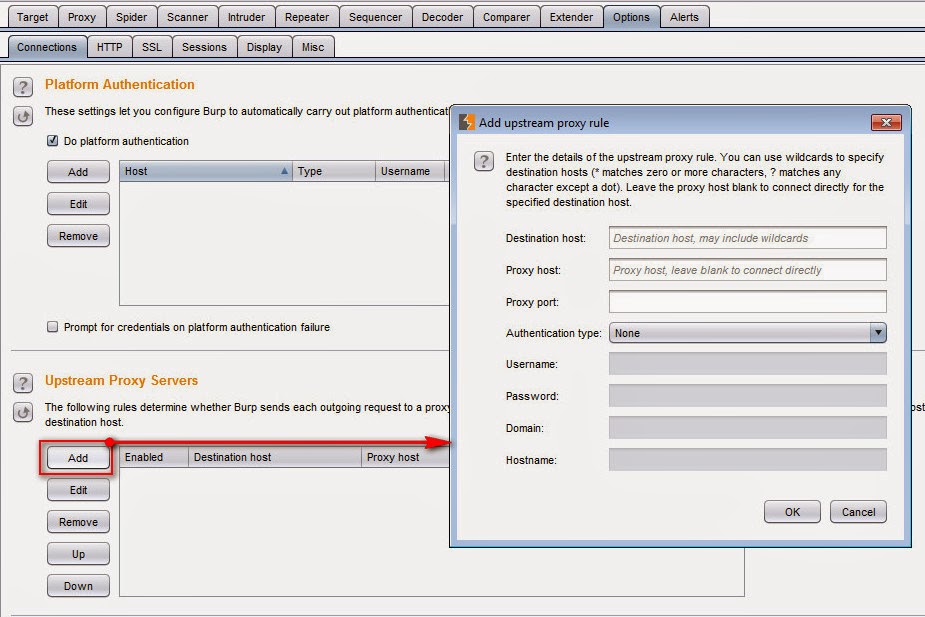Click the Destination host input field
925x617 pixels.
pyautogui.click(x=747, y=238)
